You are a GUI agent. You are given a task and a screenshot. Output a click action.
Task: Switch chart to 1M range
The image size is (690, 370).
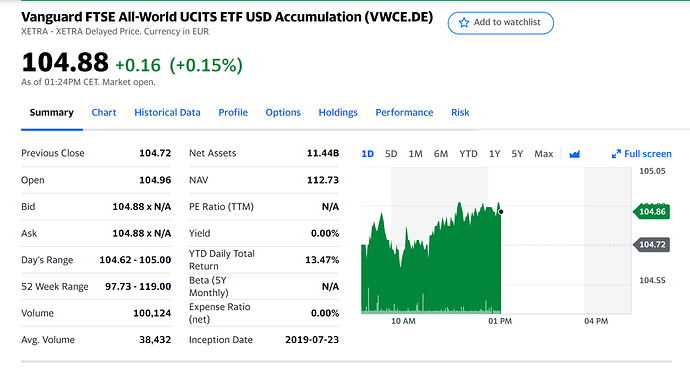click(415, 154)
